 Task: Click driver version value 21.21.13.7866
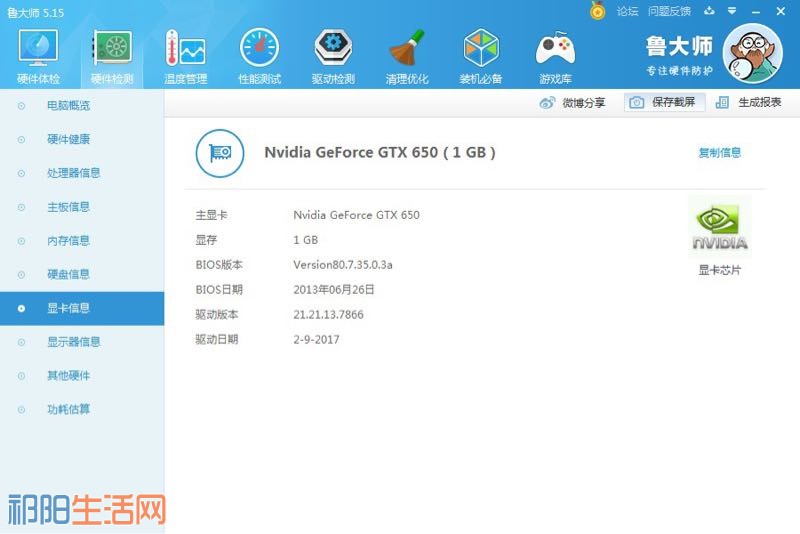[329, 315]
